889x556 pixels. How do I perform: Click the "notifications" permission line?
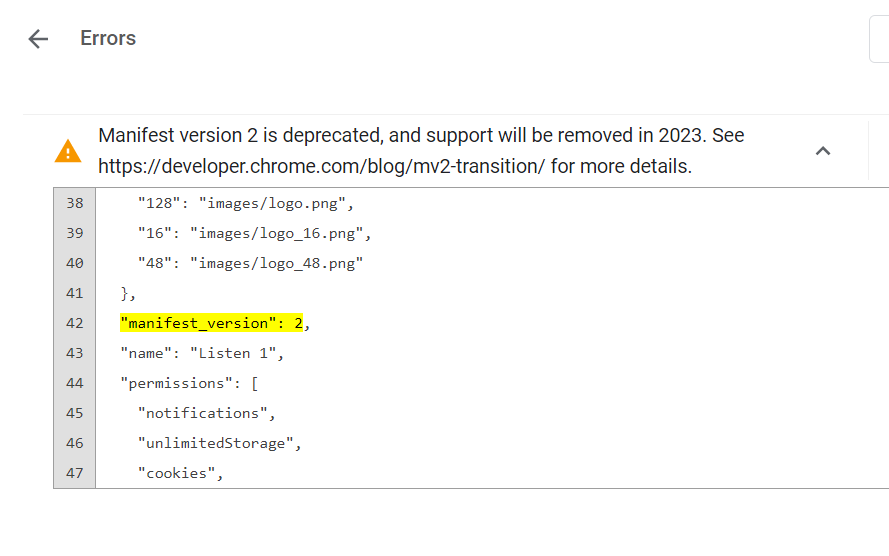pyautogui.click(x=206, y=413)
